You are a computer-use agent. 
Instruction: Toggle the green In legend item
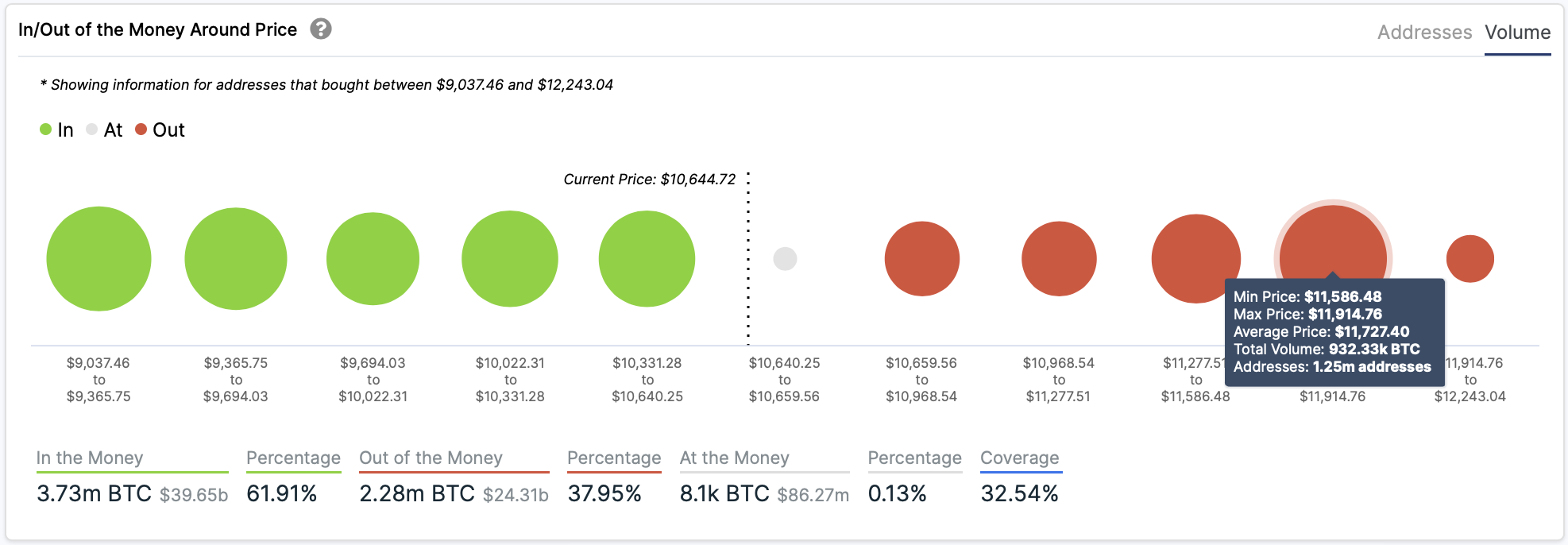[x=57, y=129]
